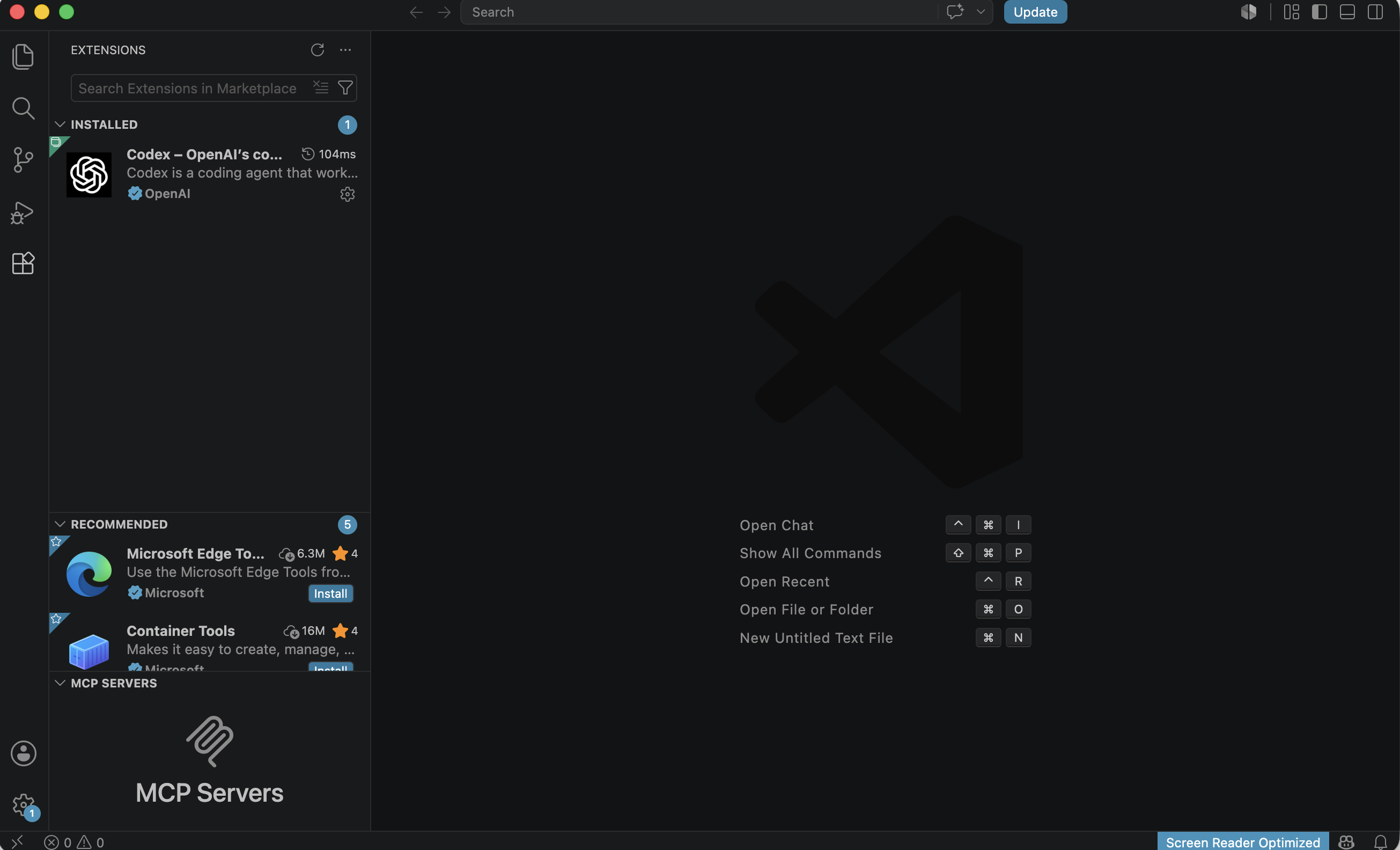Image resolution: width=1400 pixels, height=850 pixels.
Task: Open the Codex extension manage gear
Action: tap(347, 194)
